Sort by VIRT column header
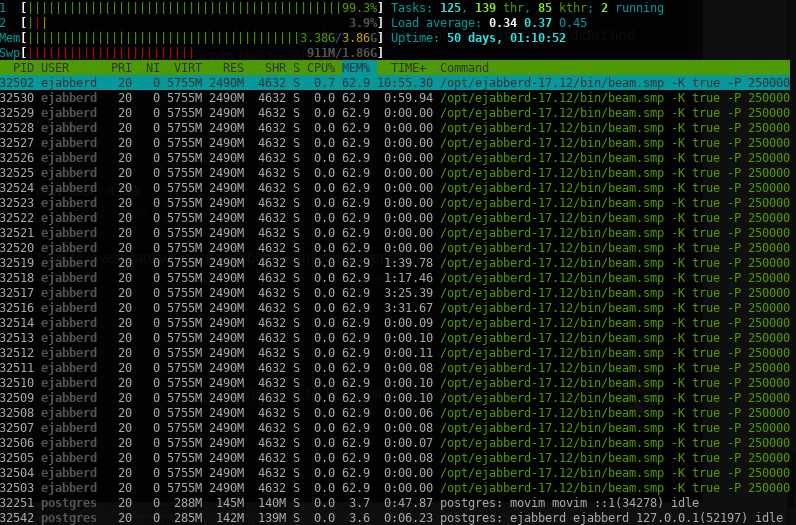The height and width of the screenshot is (525, 796). [x=188, y=68]
